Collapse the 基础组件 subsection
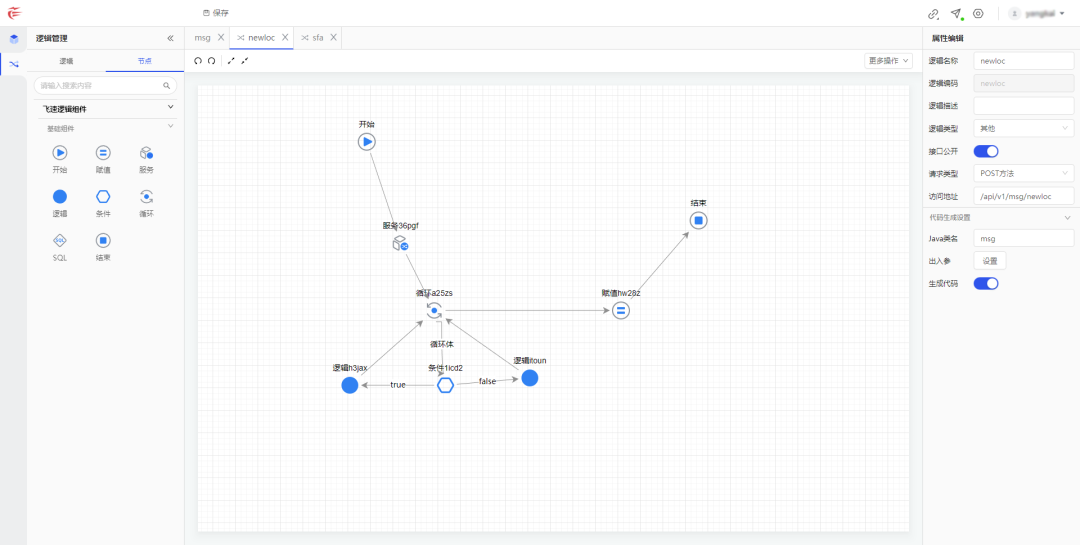1080x545 pixels. (171, 126)
